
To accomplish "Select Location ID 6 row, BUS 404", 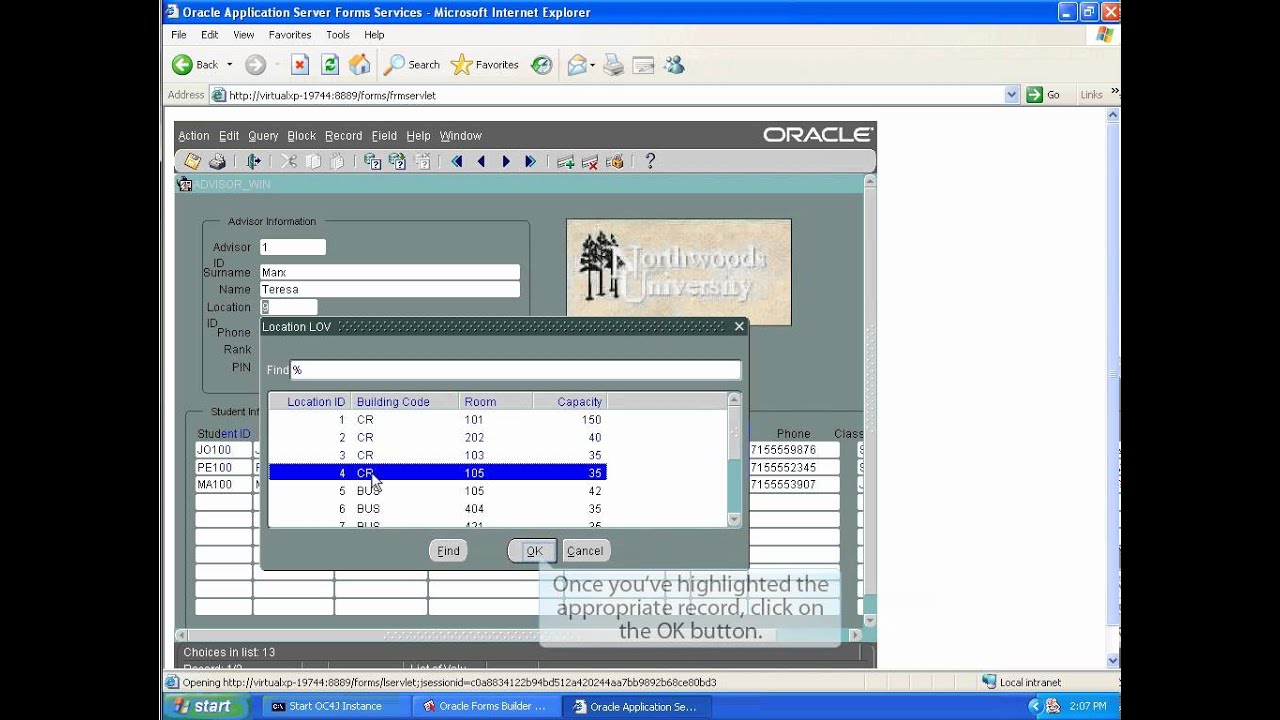I will pos(437,509).
